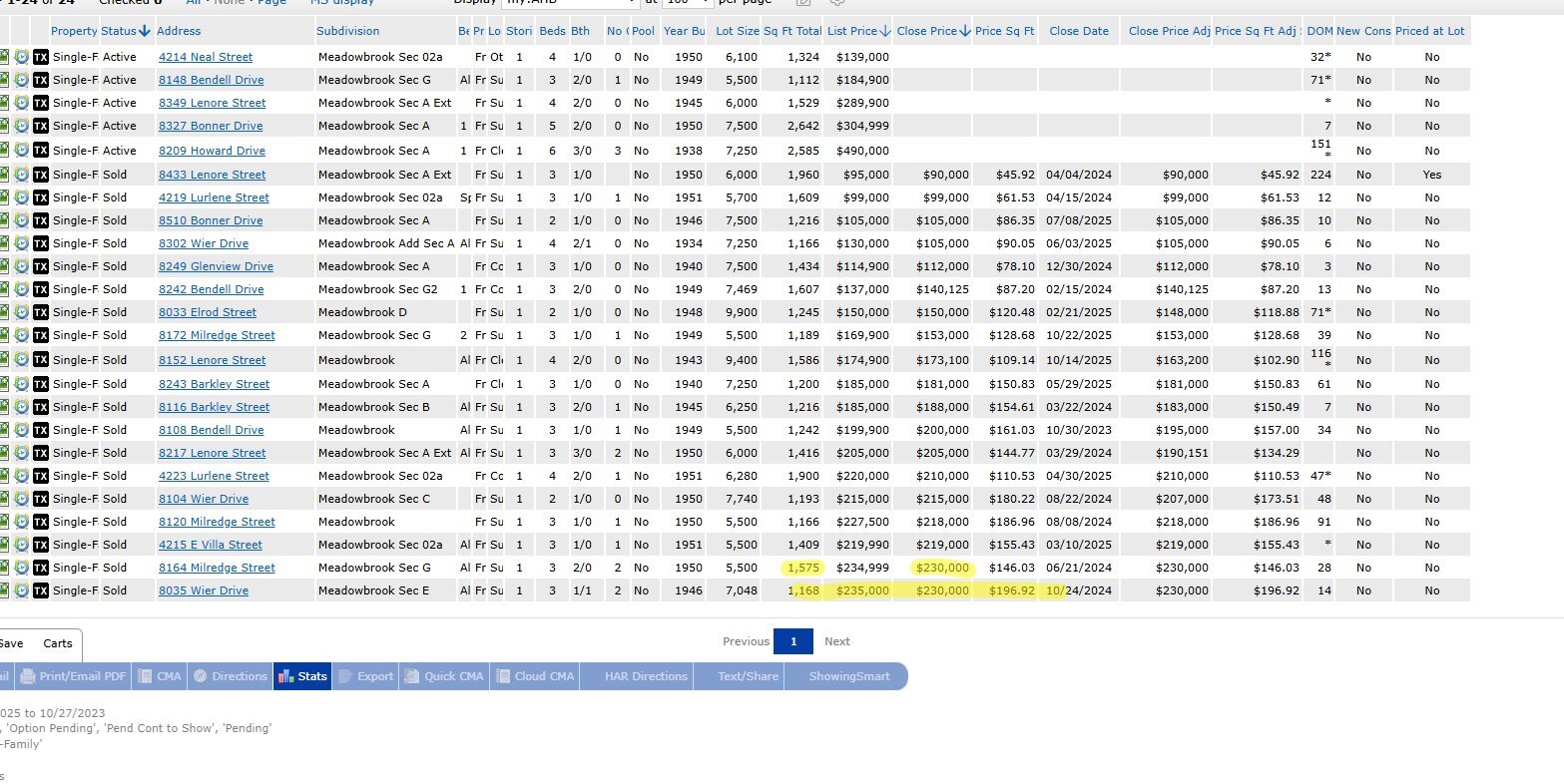This screenshot has width=1564, height=784.
Task: Click the TX icon for 8433 Lenore Street
Action: point(40,175)
